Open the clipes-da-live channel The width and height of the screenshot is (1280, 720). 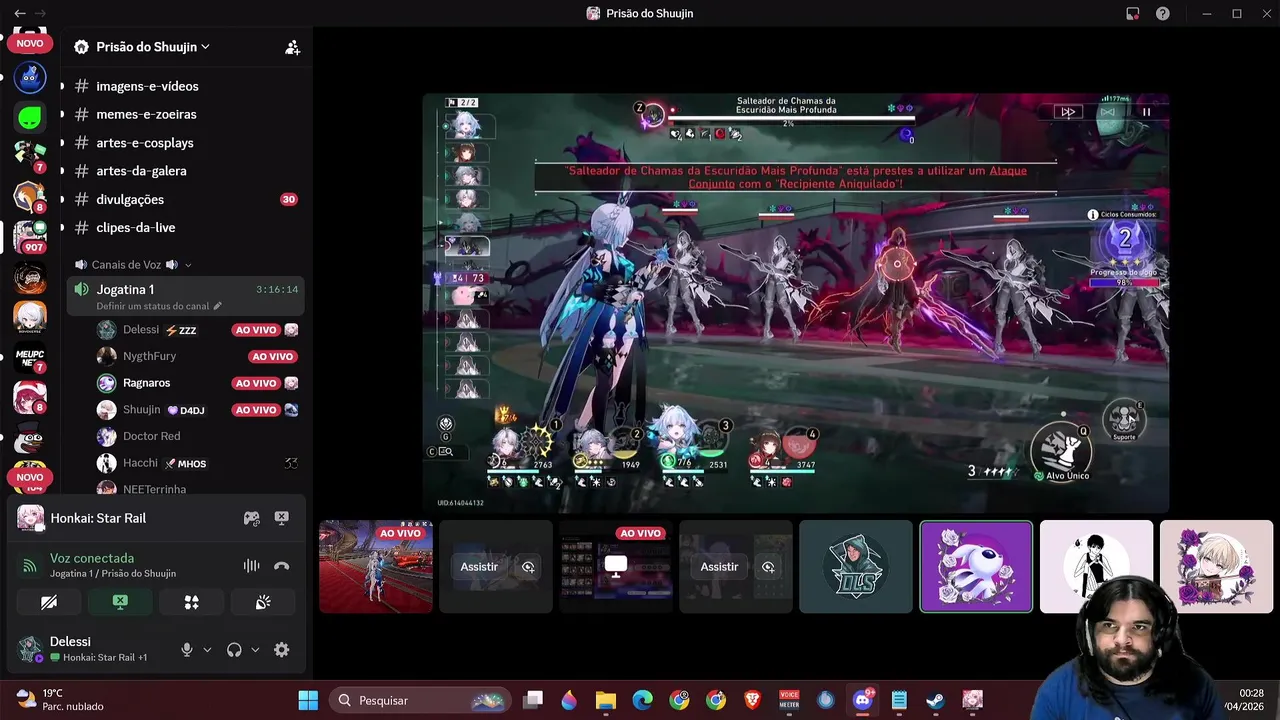pos(135,227)
